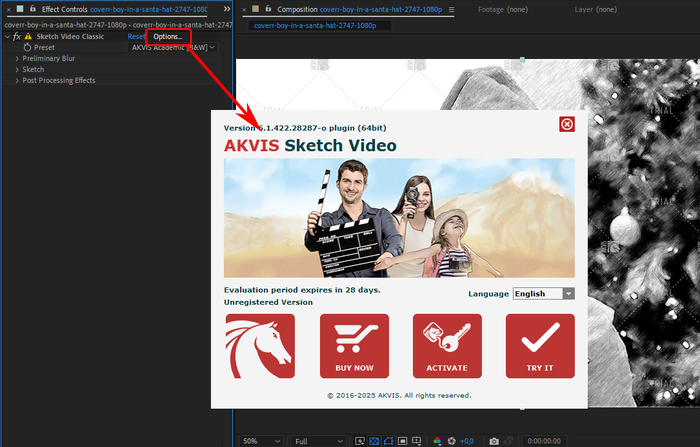Viewport: 700px width, 447px height.
Task: Close the Effect Controls panel tab
Action: (8, 9)
